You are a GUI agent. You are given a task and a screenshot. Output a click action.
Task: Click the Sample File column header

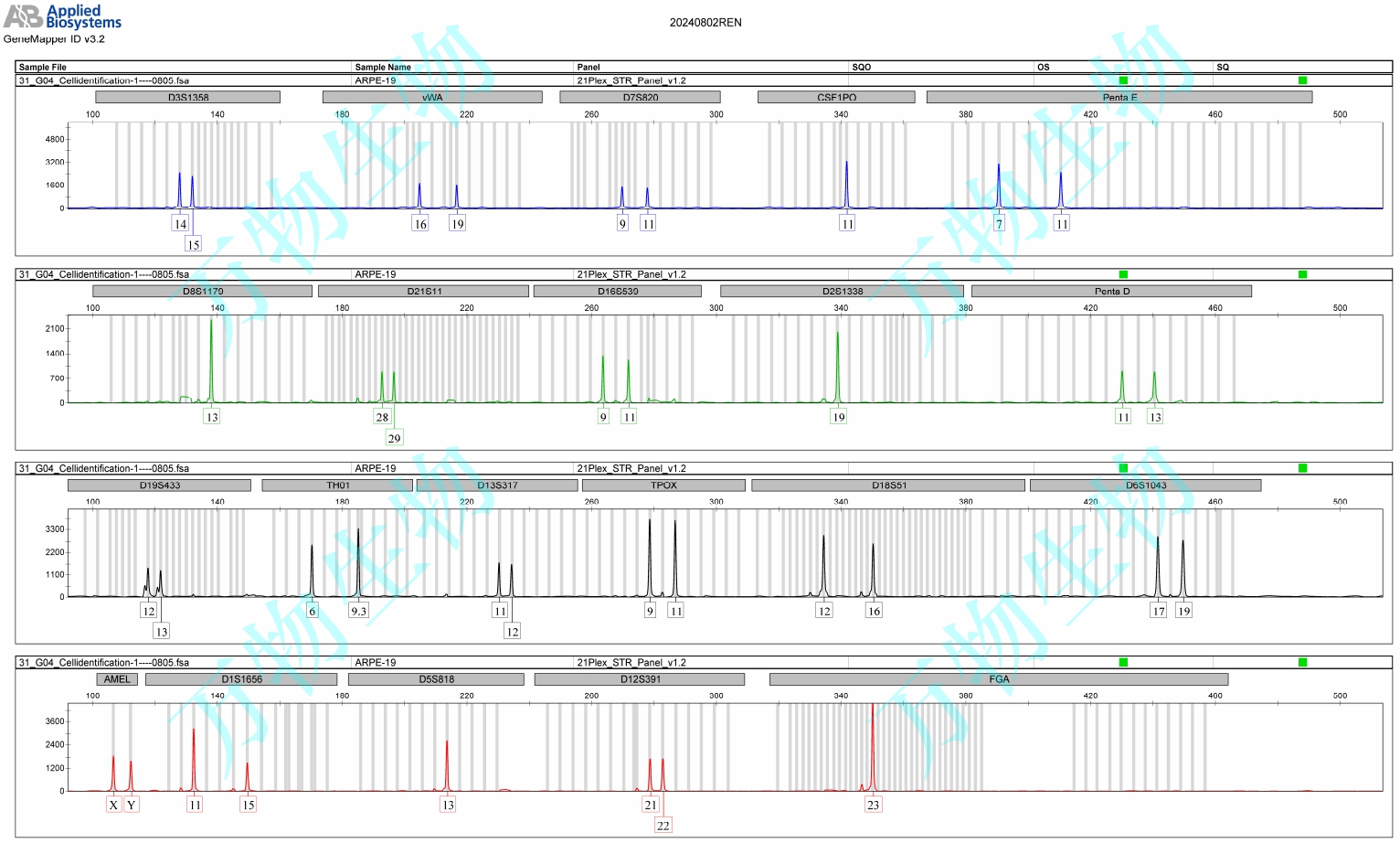pos(42,67)
